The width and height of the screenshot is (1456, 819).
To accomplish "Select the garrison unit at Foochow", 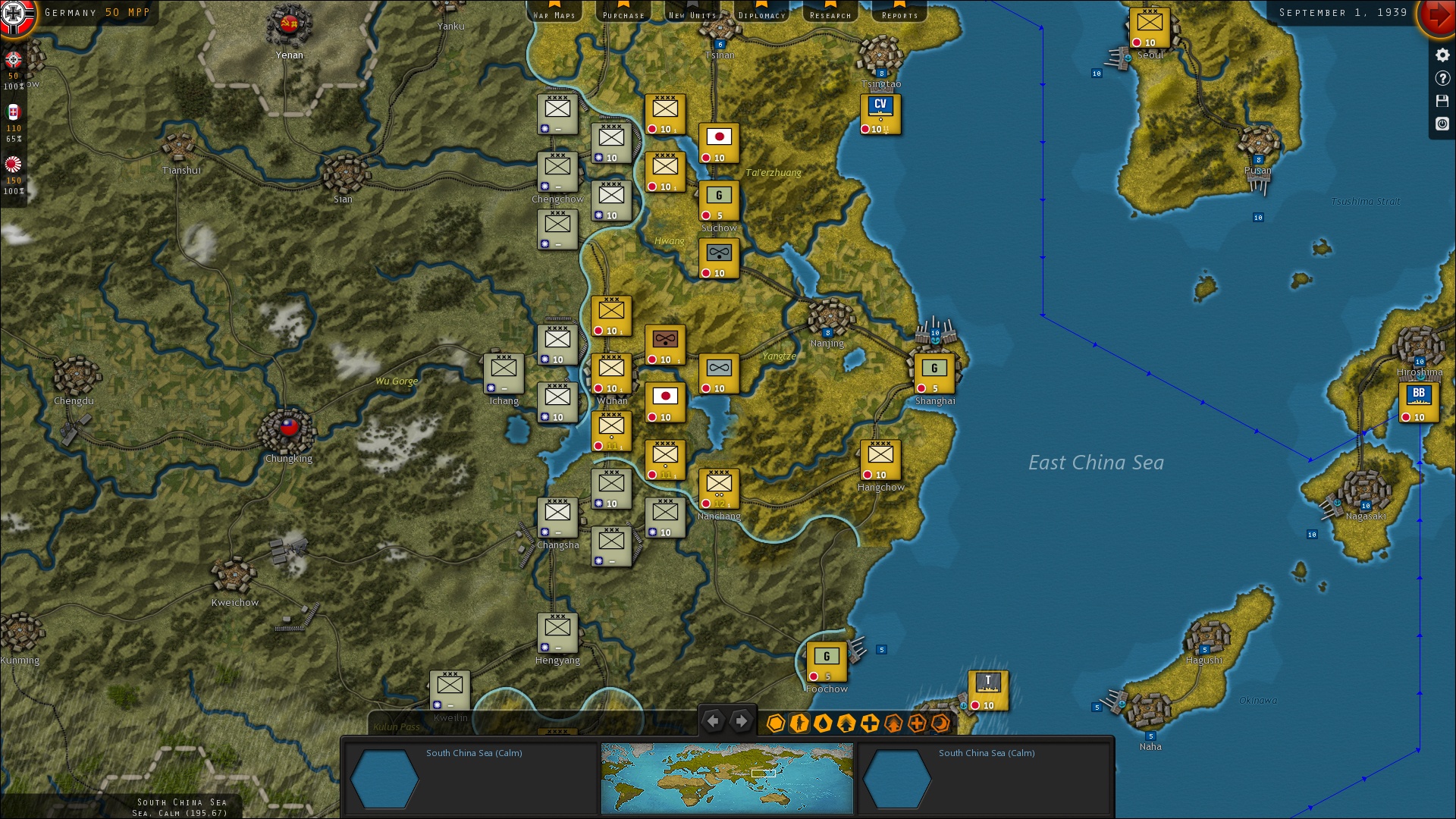I will [x=827, y=662].
